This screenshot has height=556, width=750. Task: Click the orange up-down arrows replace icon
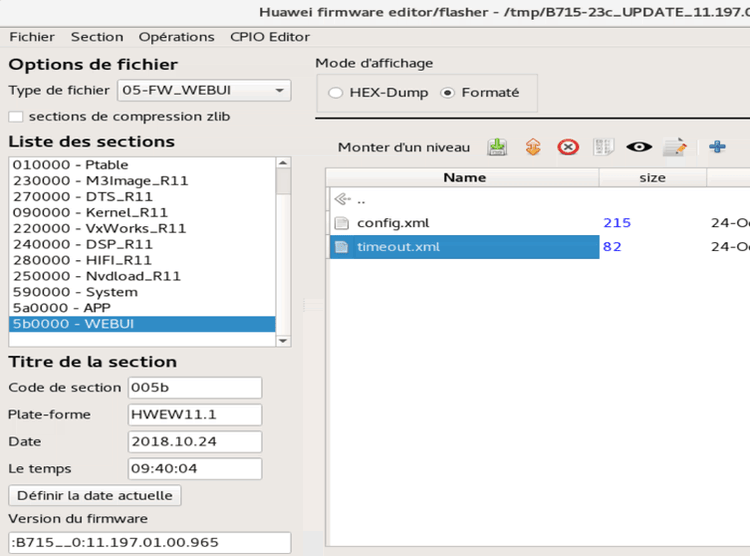[533, 147]
